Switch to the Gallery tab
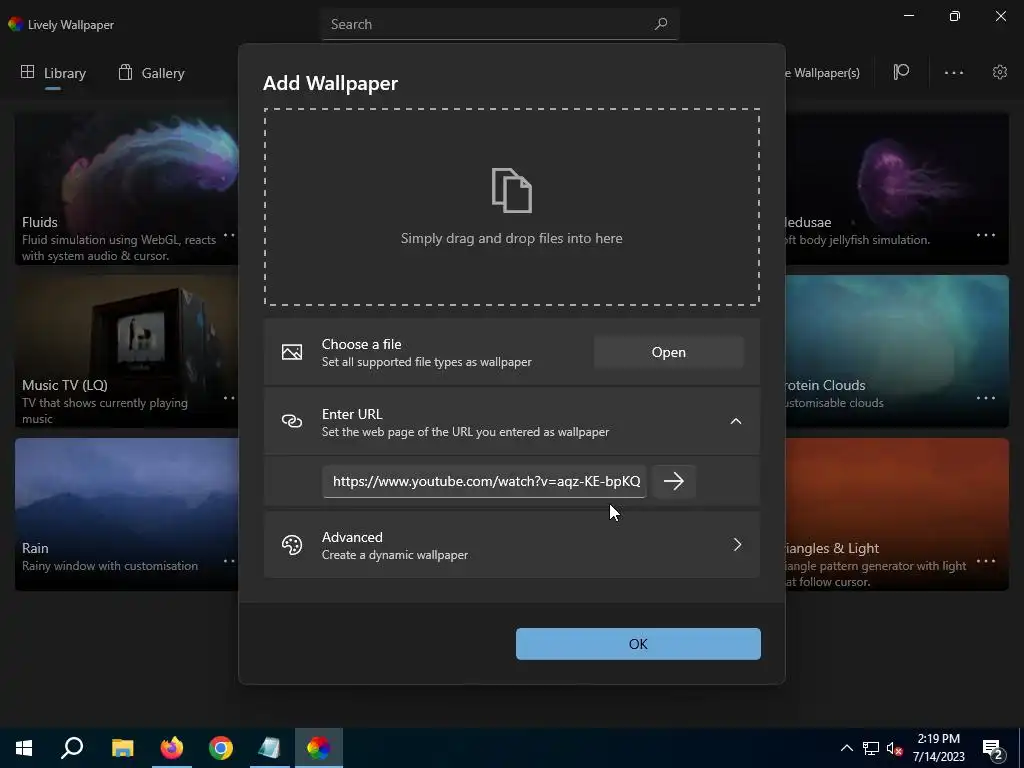 click(152, 73)
